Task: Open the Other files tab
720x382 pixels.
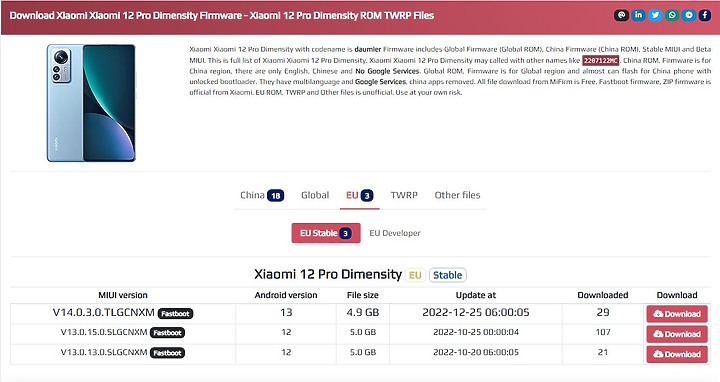Action: click(x=457, y=196)
